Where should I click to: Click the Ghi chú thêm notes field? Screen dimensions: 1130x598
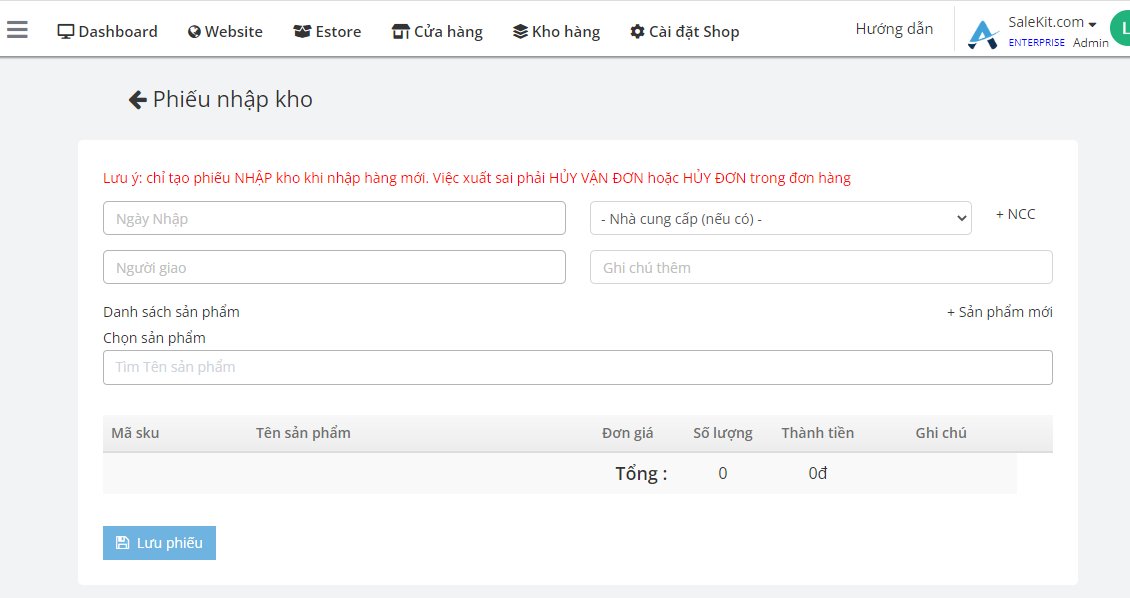(x=821, y=267)
